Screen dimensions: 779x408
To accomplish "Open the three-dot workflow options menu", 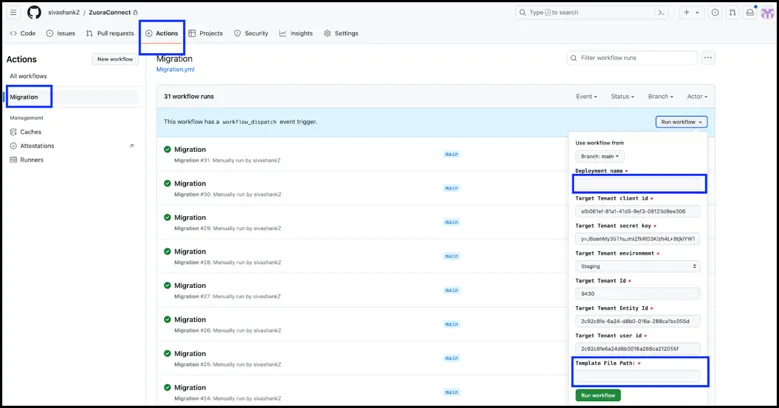I will click(708, 58).
